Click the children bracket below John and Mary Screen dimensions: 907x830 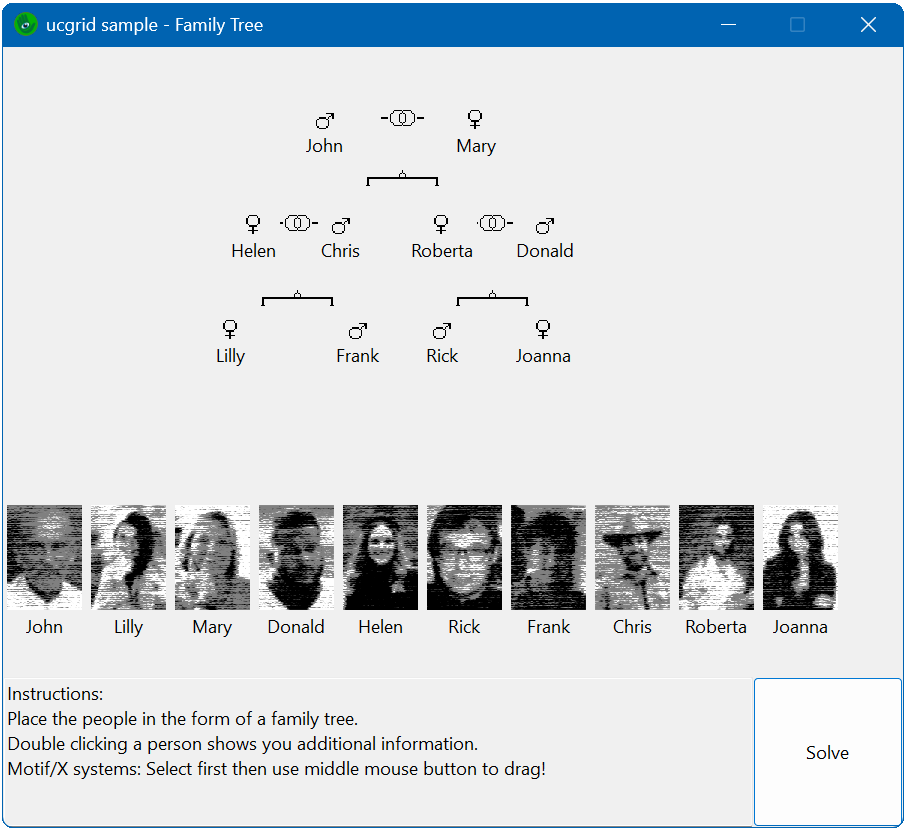pyautogui.click(x=403, y=179)
